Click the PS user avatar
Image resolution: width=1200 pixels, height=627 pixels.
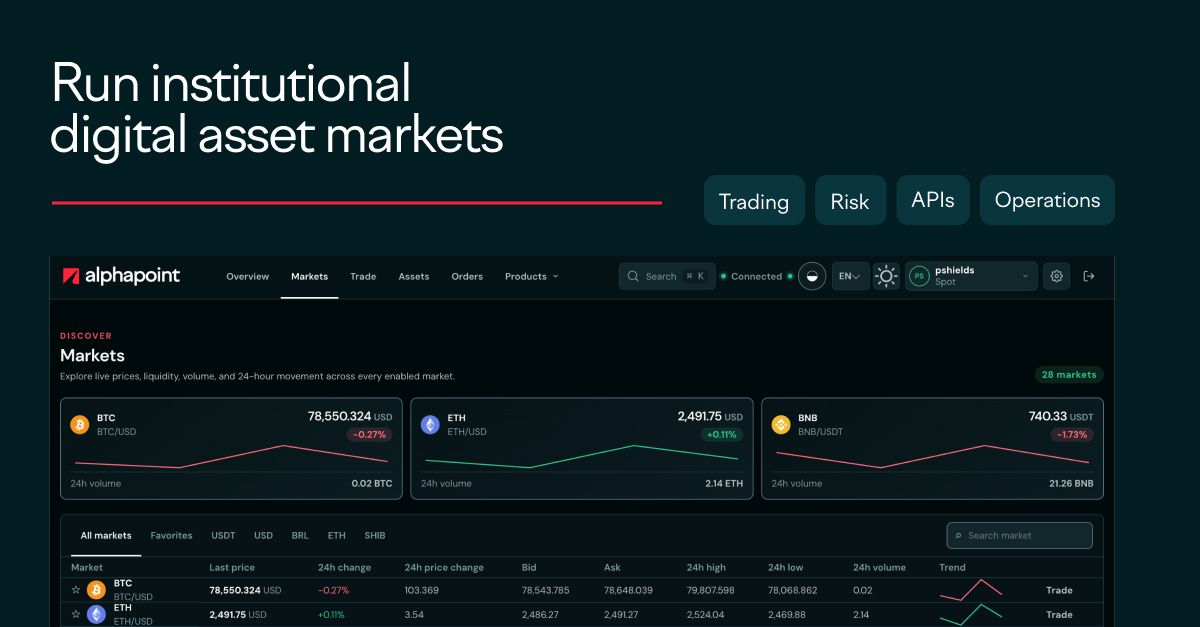[919, 276]
